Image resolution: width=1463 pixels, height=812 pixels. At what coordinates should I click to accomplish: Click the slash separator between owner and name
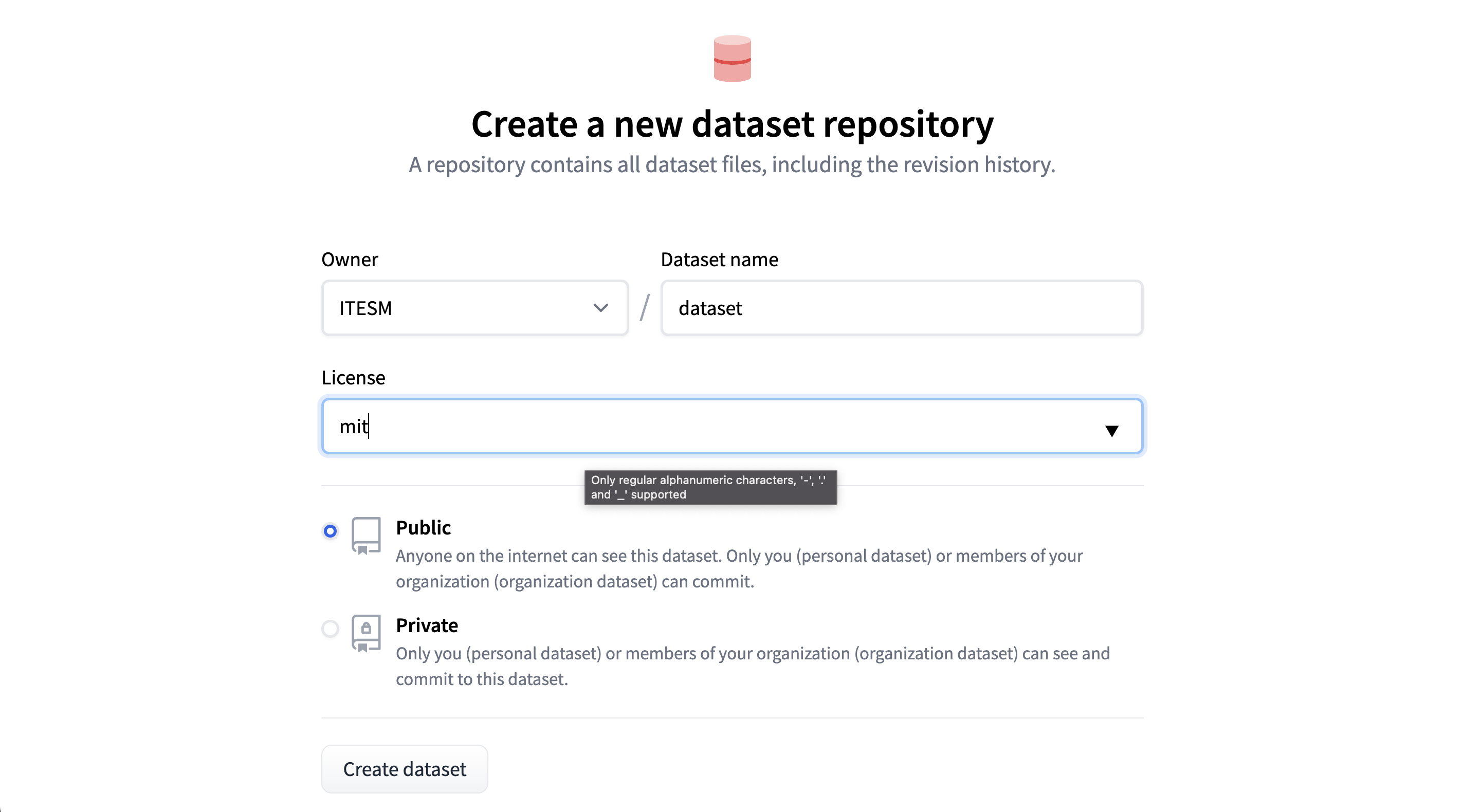(645, 308)
